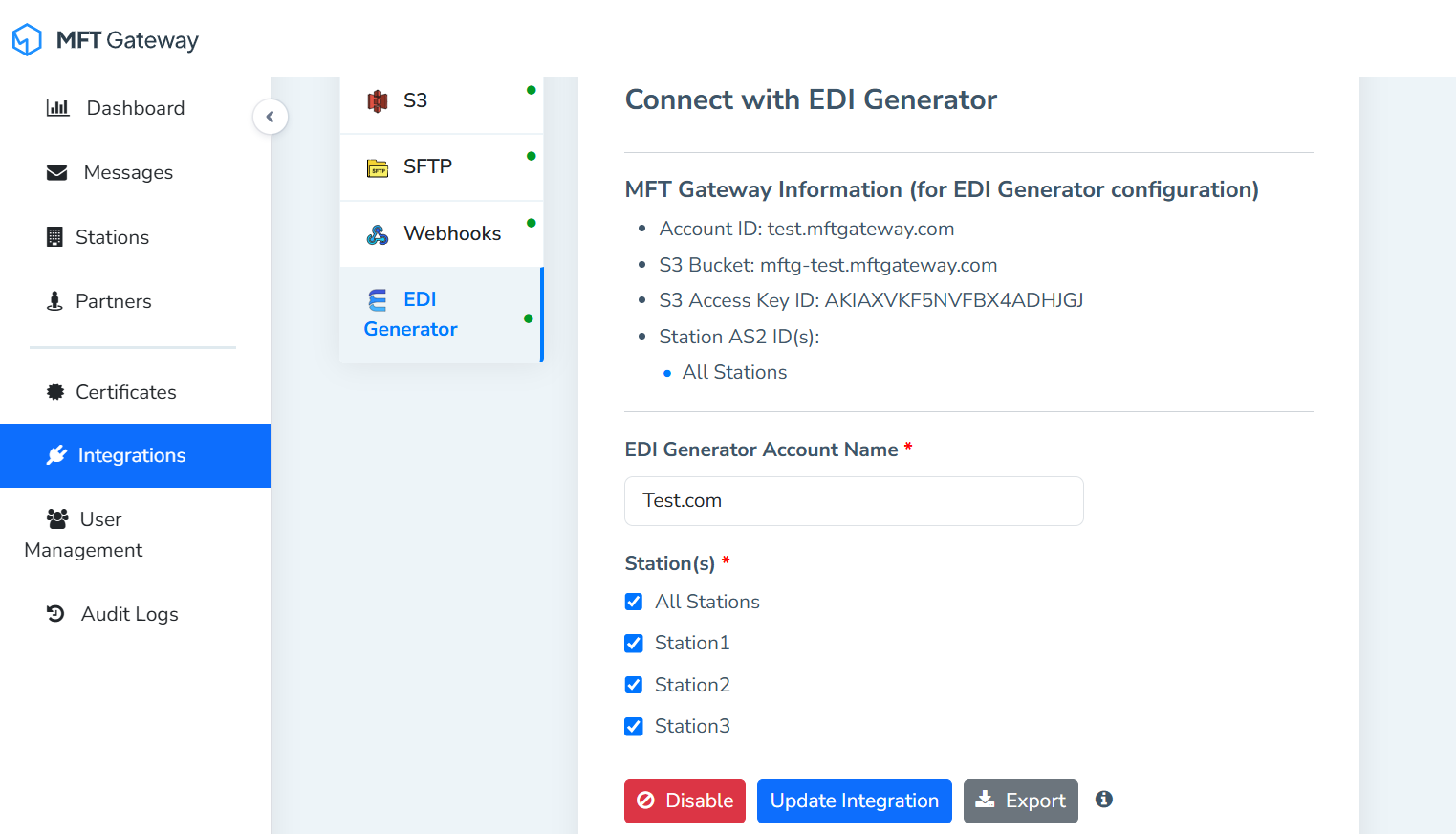Click the Messages envelope icon
The width and height of the screenshot is (1456, 834).
pyautogui.click(x=57, y=172)
